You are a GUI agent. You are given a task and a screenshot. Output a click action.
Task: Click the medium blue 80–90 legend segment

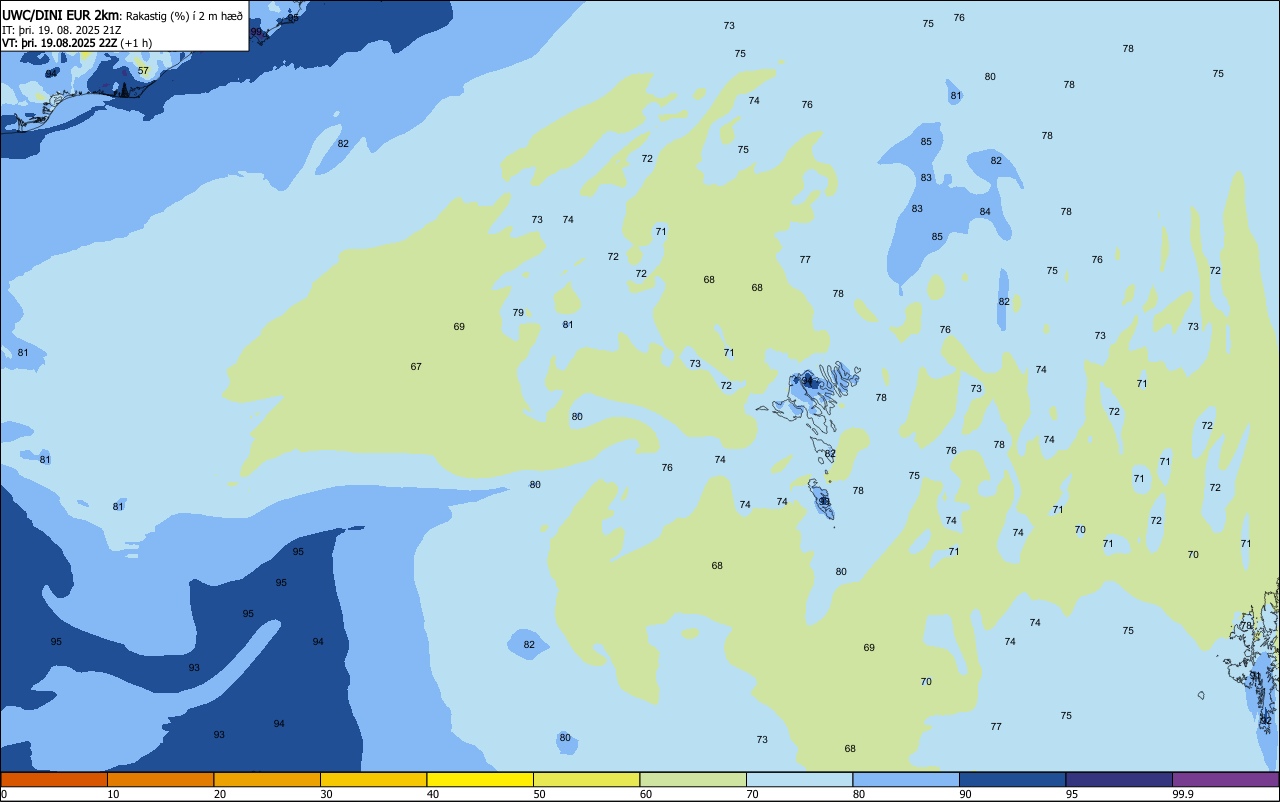(906, 779)
